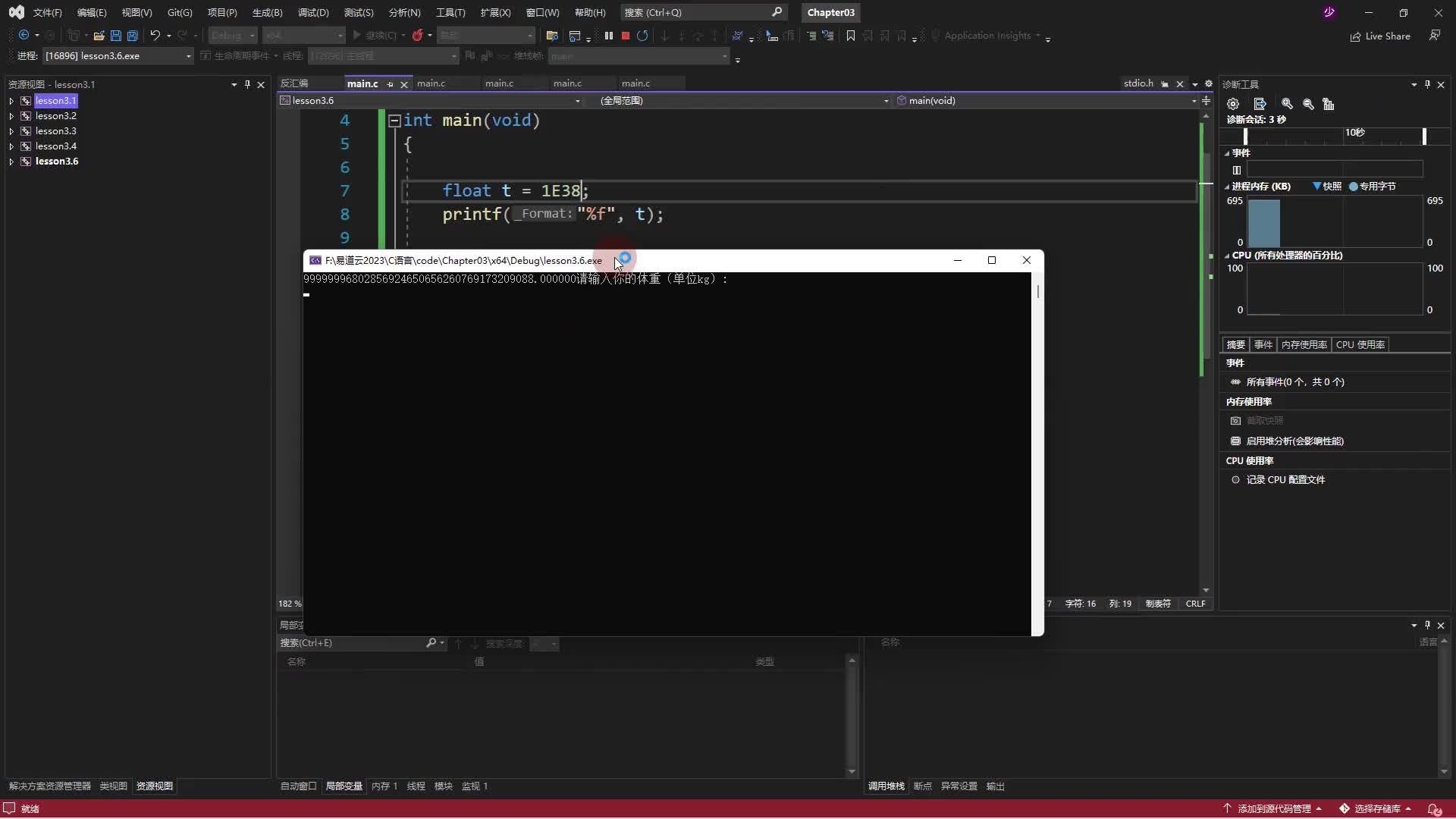Toggle Record CPU Profile
This screenshot has width=1456, height=819.
(x=1278, y=479)
